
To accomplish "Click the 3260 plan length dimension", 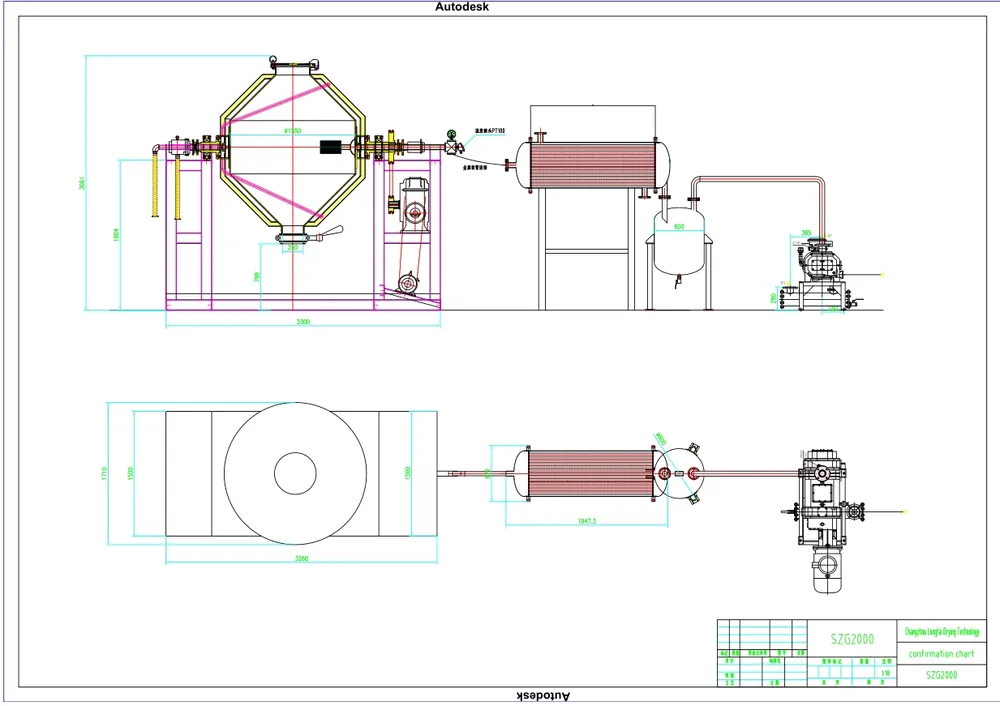I will pos(302,559).
